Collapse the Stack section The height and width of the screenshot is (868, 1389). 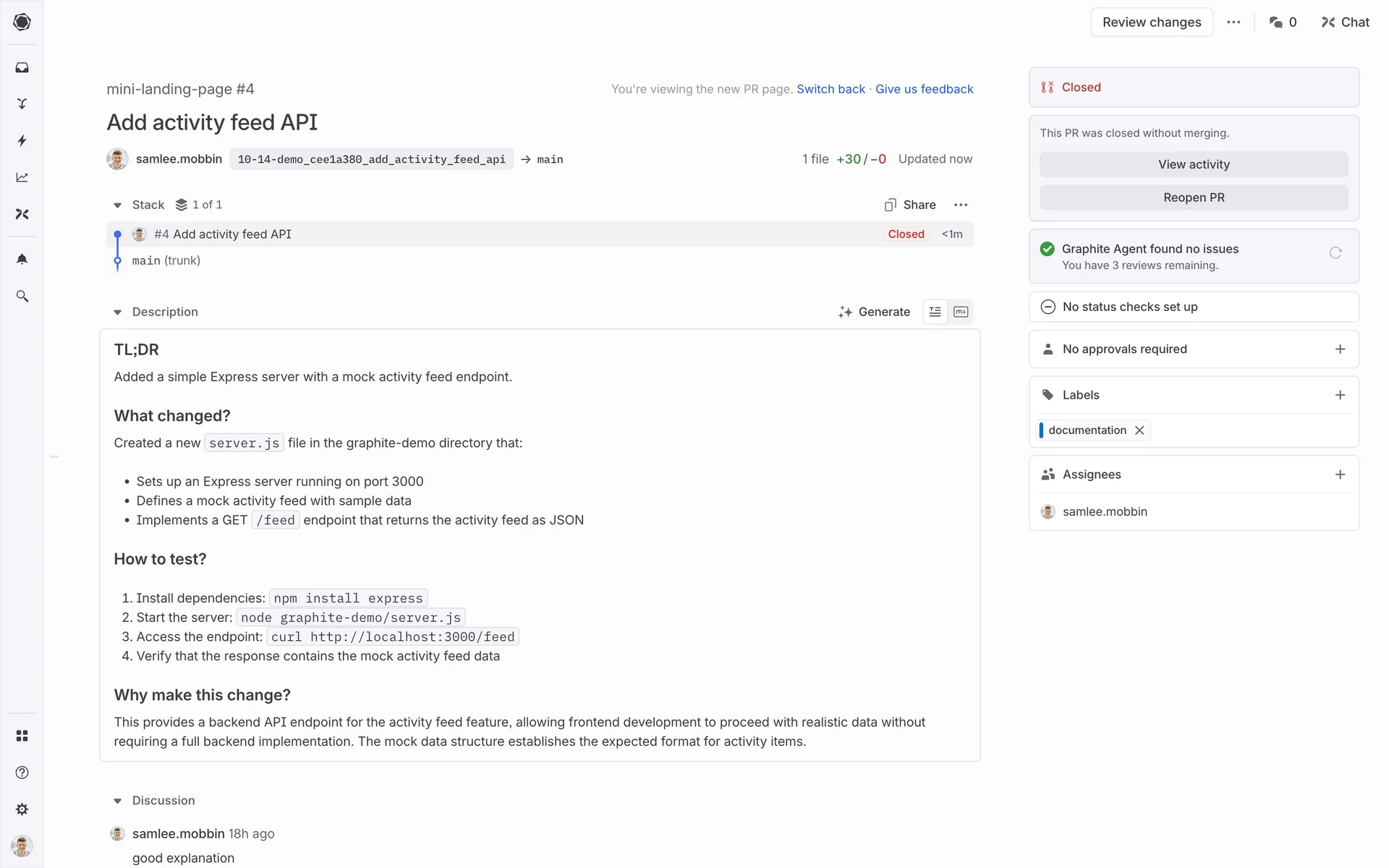117,205
